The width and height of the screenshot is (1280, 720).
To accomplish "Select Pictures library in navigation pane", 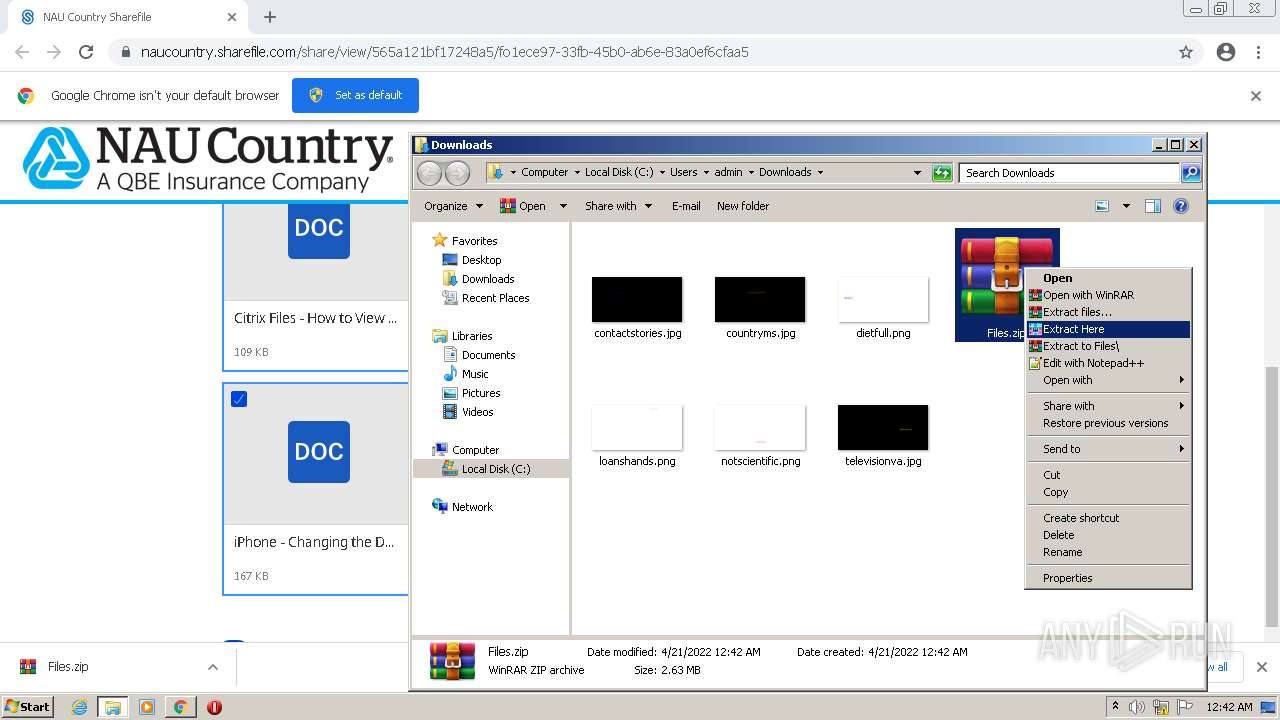I will tap(481, 393).
